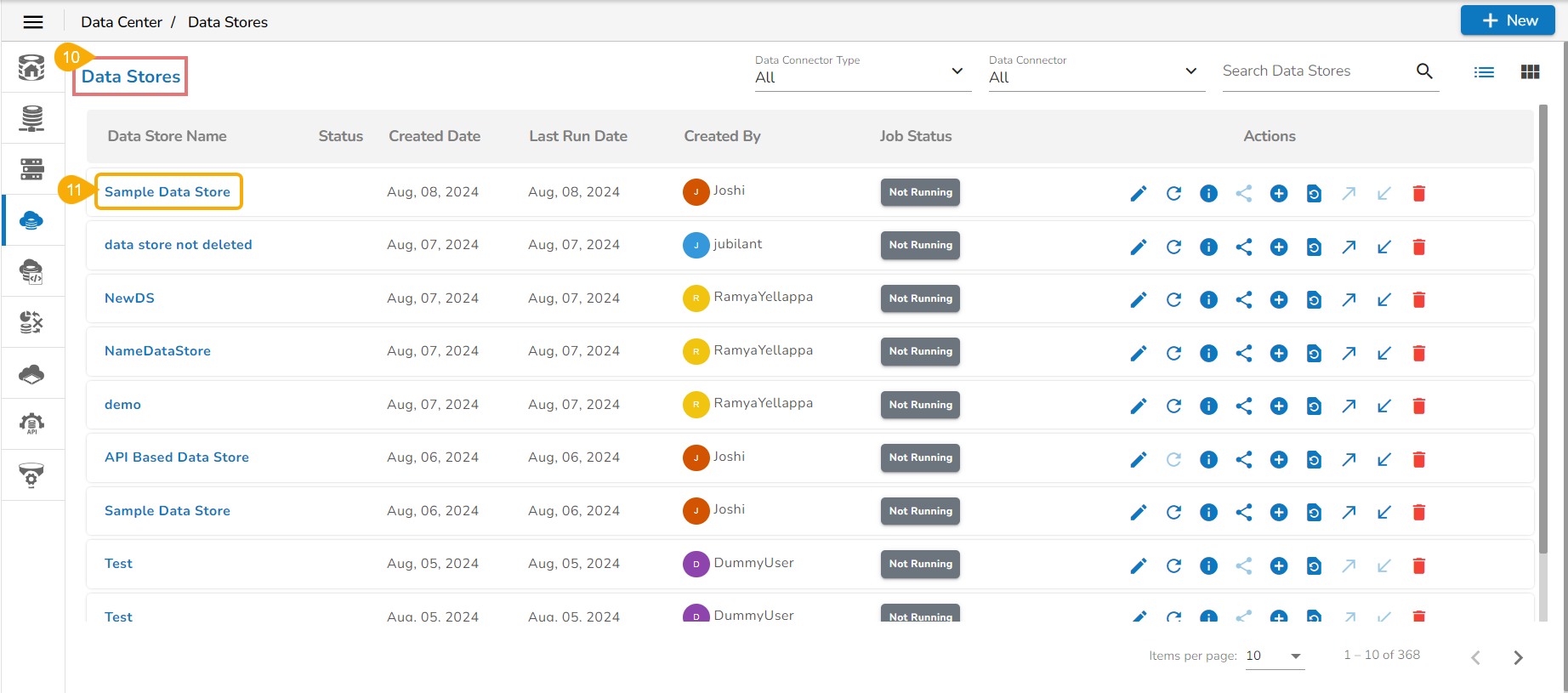Click the search magnifier icon
The image size is (1568, 693).
point(1424,71)
